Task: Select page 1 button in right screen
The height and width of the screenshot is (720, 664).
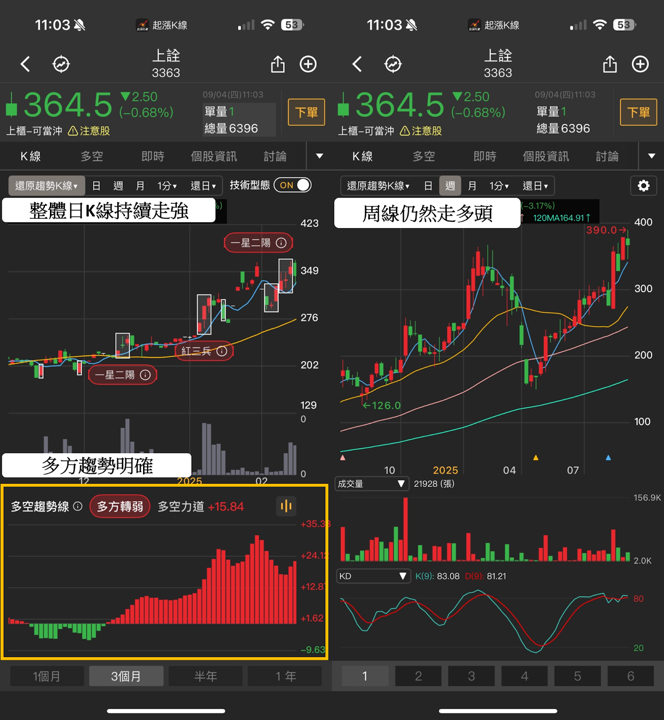Action: pos(365,676)
